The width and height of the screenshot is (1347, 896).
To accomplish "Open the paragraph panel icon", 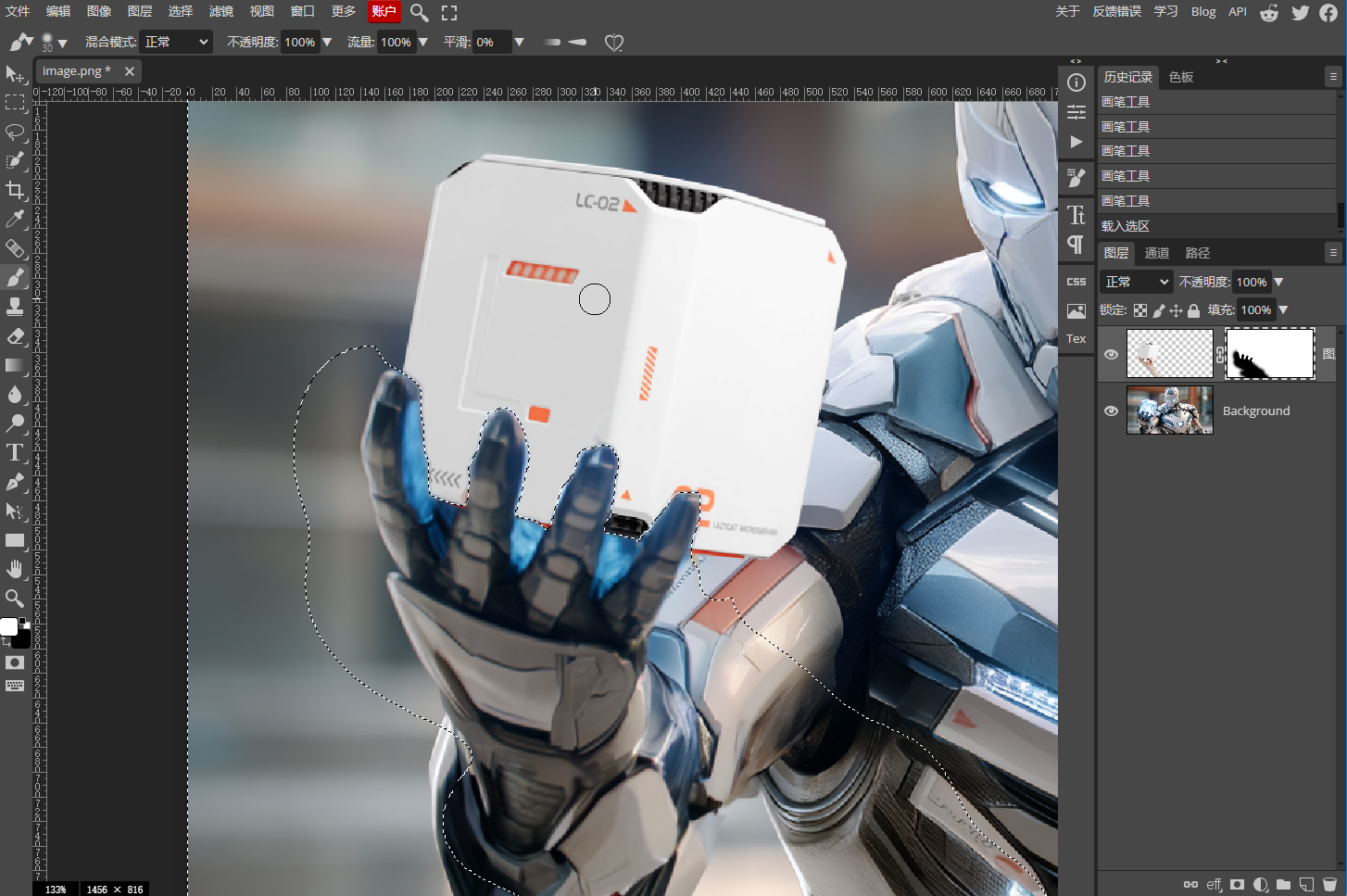I will point(1076,245).
